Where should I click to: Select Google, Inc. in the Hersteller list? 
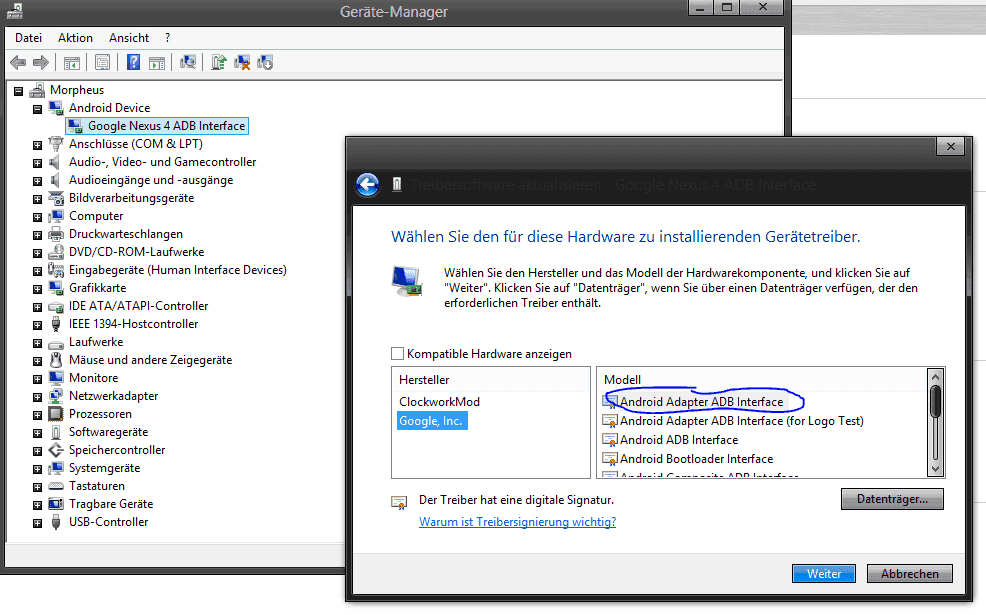click(x=431, y=421)
